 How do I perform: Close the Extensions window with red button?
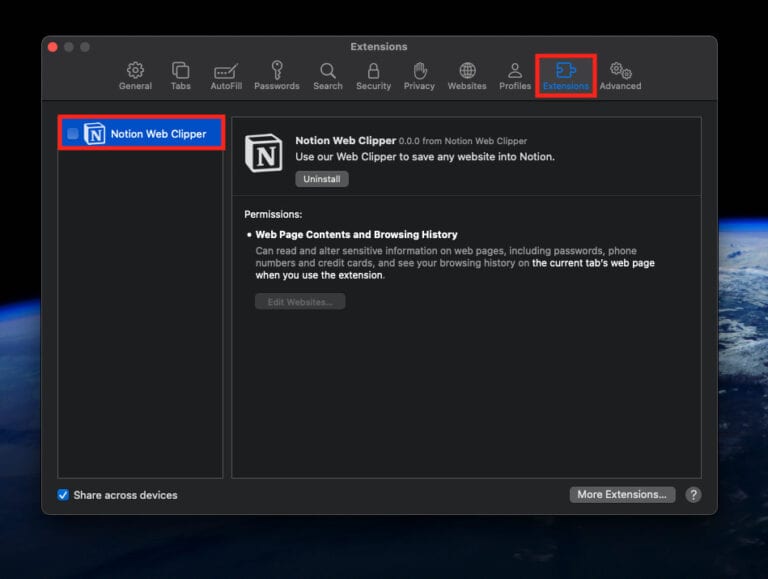(52, 47)
